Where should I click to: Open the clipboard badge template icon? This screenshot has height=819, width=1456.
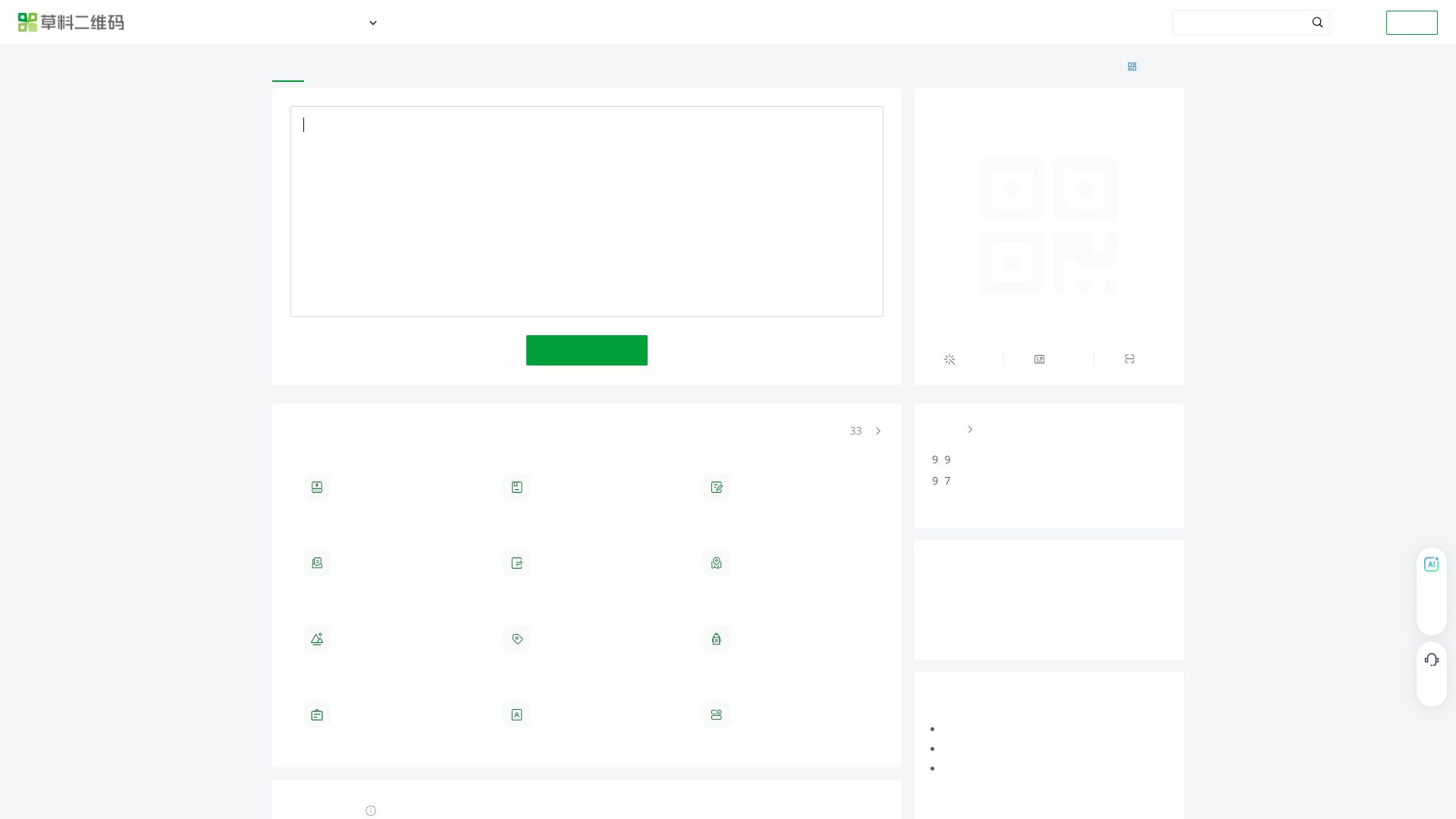pos(317,714)
